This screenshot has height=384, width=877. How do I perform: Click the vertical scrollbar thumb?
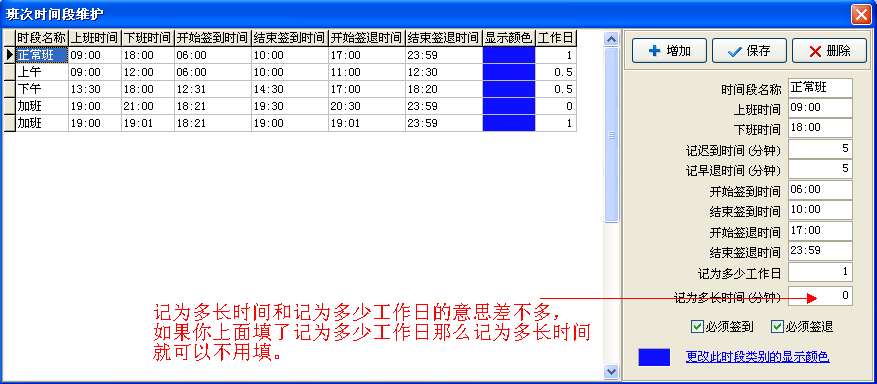coord(611,135)
